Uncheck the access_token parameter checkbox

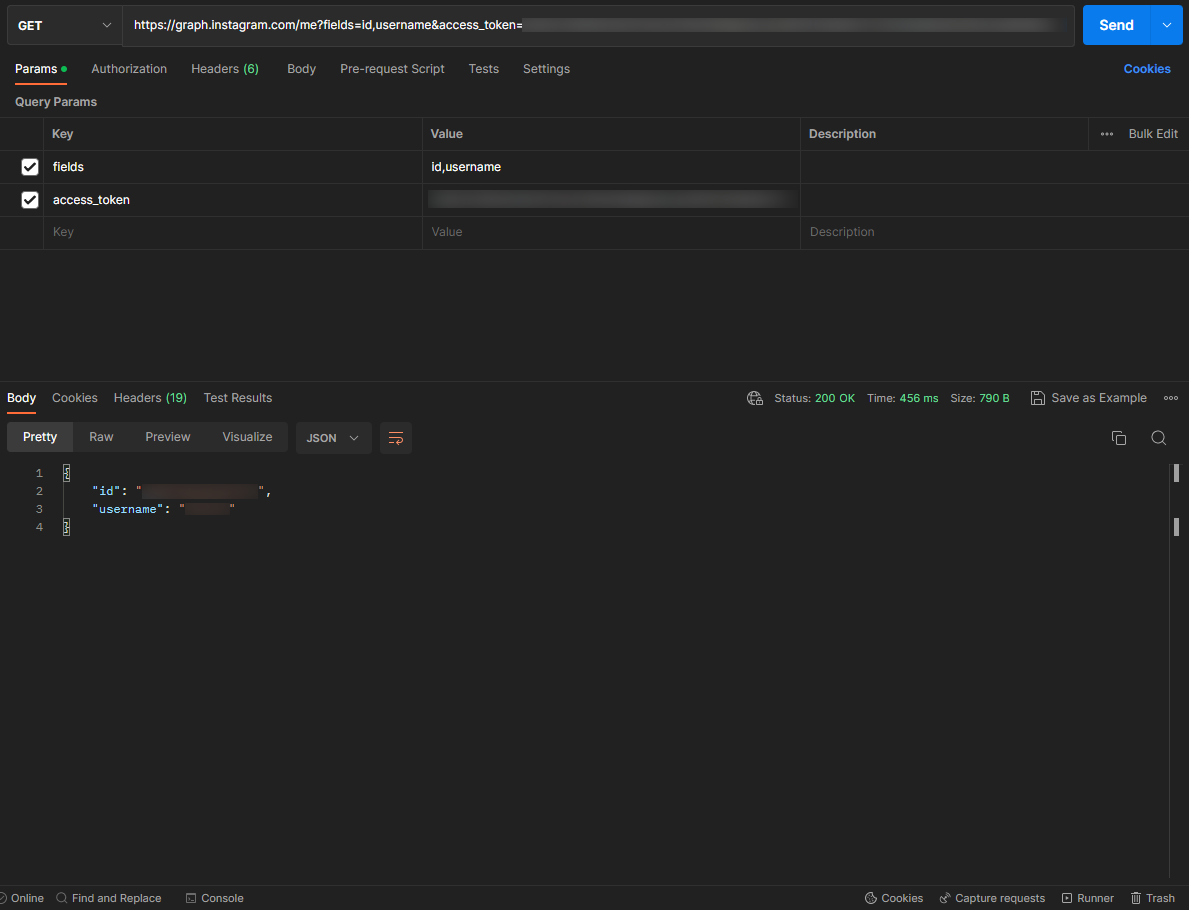(30, 199)
